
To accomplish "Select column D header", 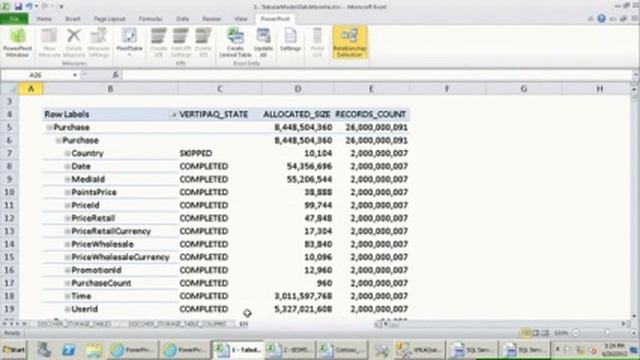I will [298, 89].
